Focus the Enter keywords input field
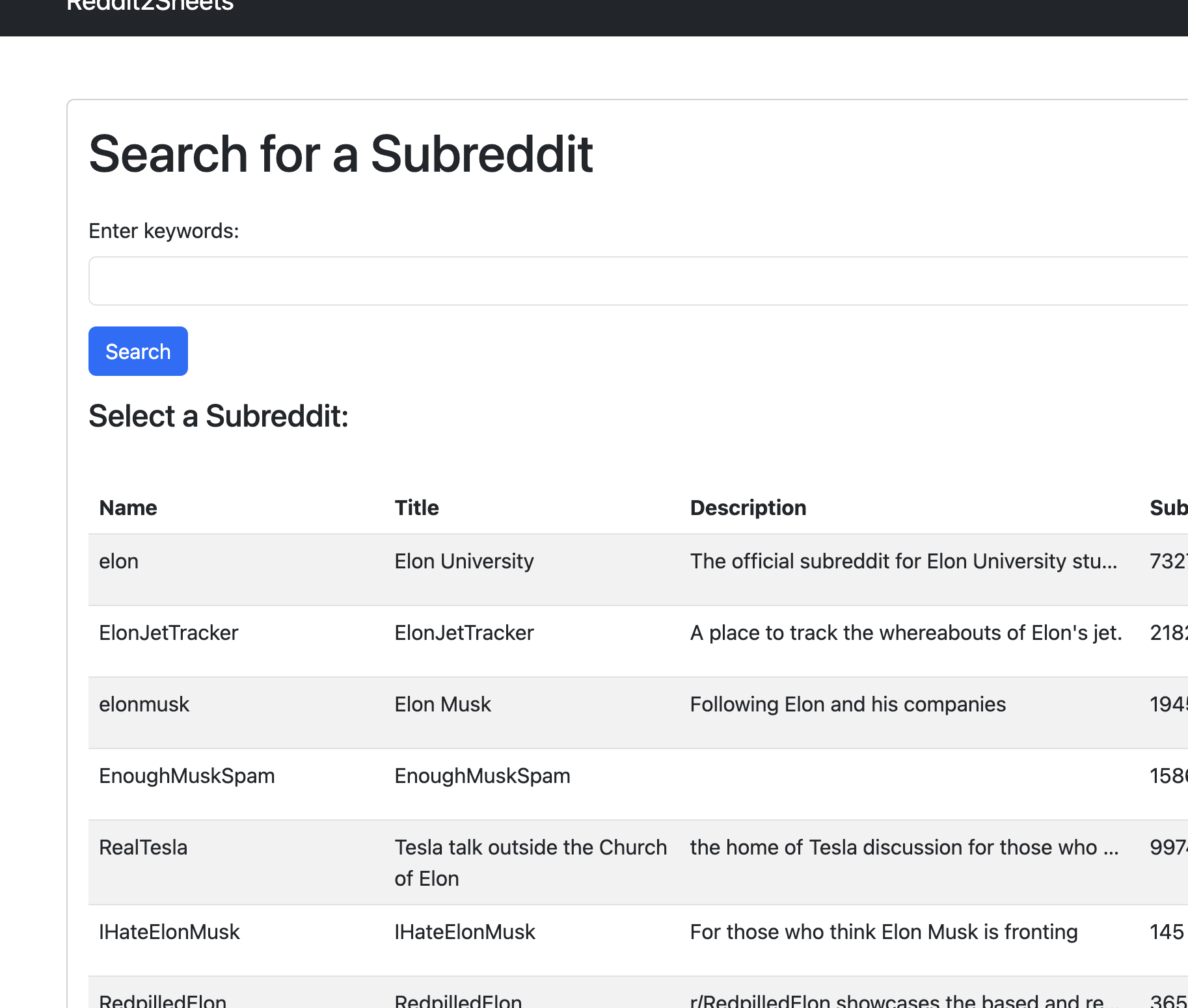Image resolution: width=1188 pixels, height=1008 pixels. click(x=638, y=281)
